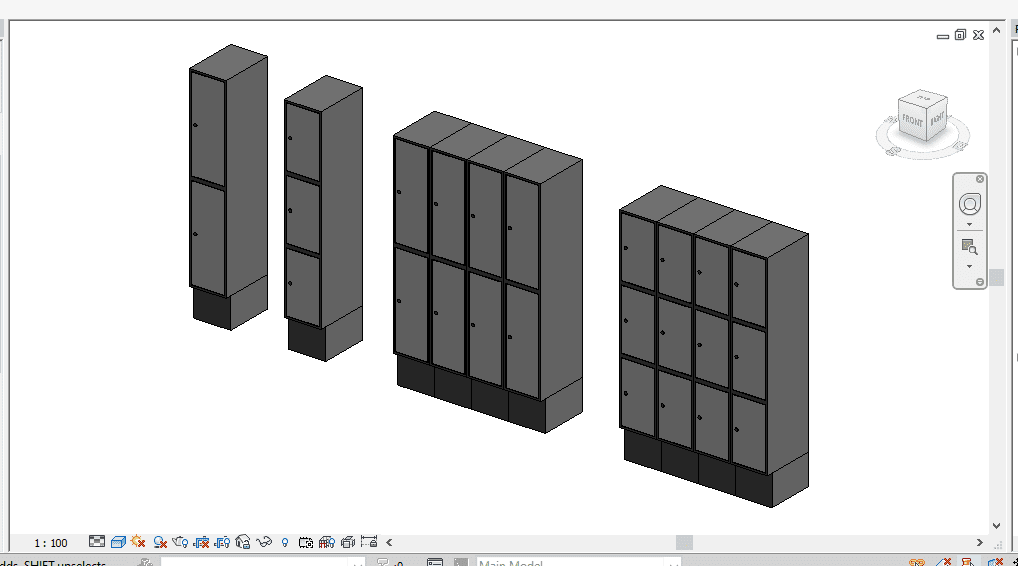Viewport: 1018px width, 566px height.
Task: Expand the navigation wheel dropdown arrow
Action: pos(969,225)
